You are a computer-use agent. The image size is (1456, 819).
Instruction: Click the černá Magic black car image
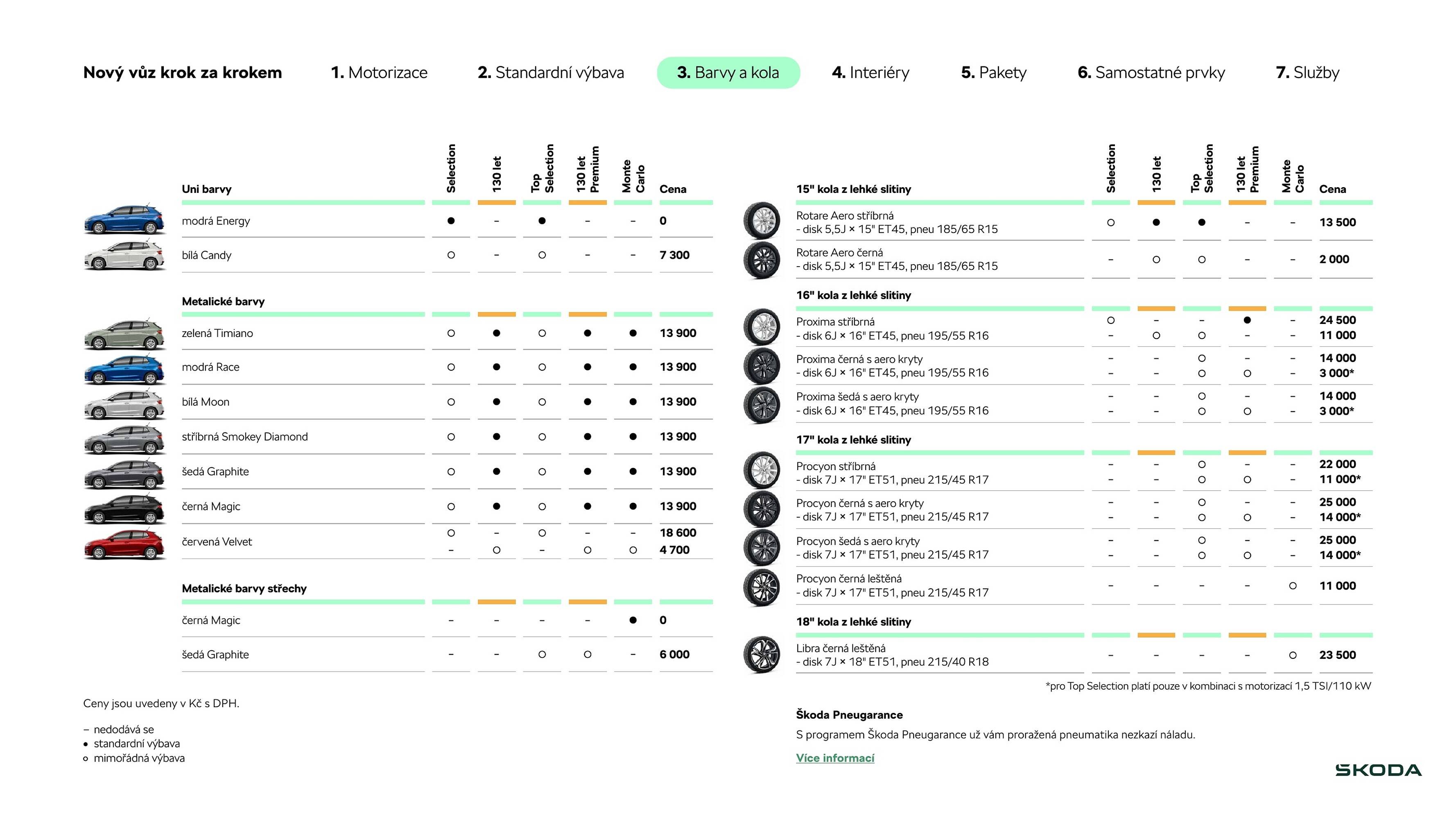[x=124, y=509]
